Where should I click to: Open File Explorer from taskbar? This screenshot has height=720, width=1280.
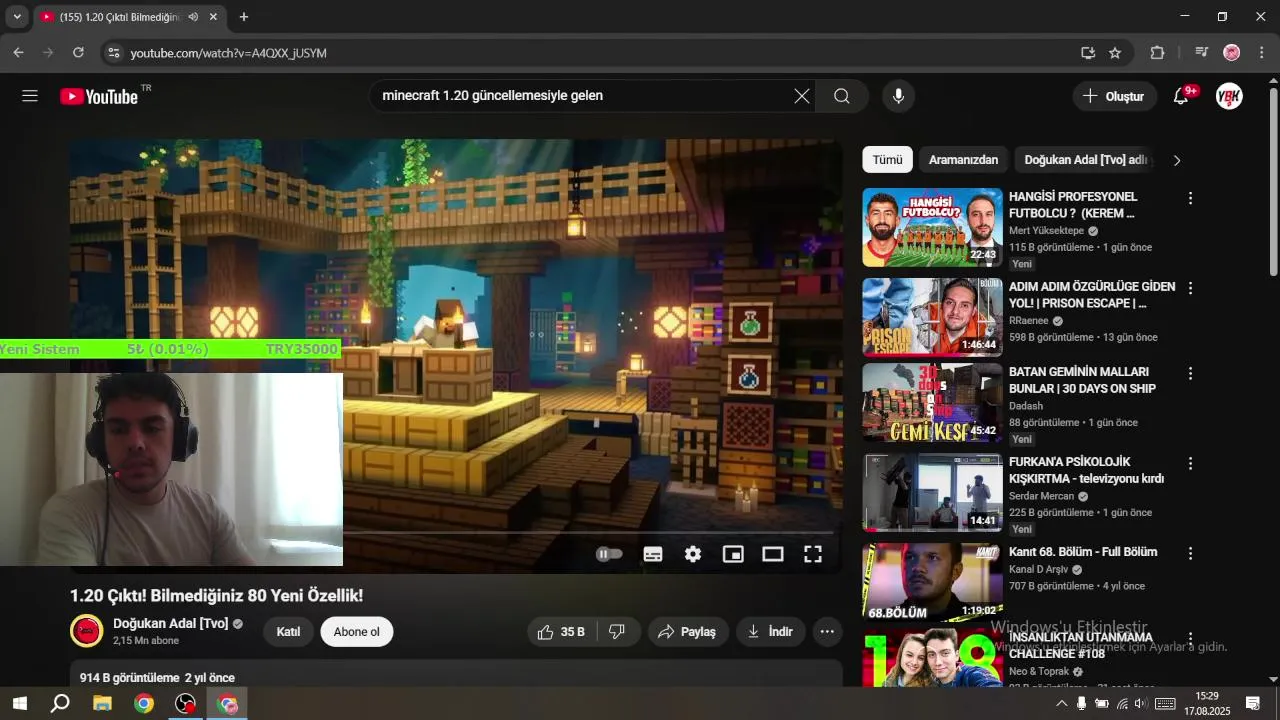(102, 703)
